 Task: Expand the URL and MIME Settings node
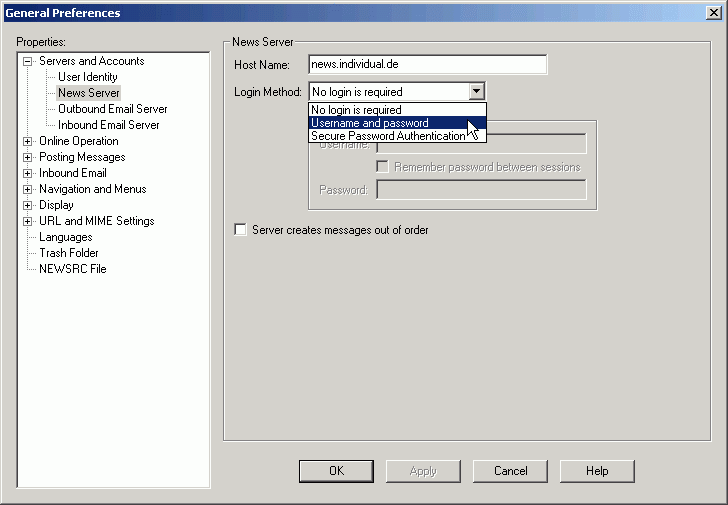(28, 221)
